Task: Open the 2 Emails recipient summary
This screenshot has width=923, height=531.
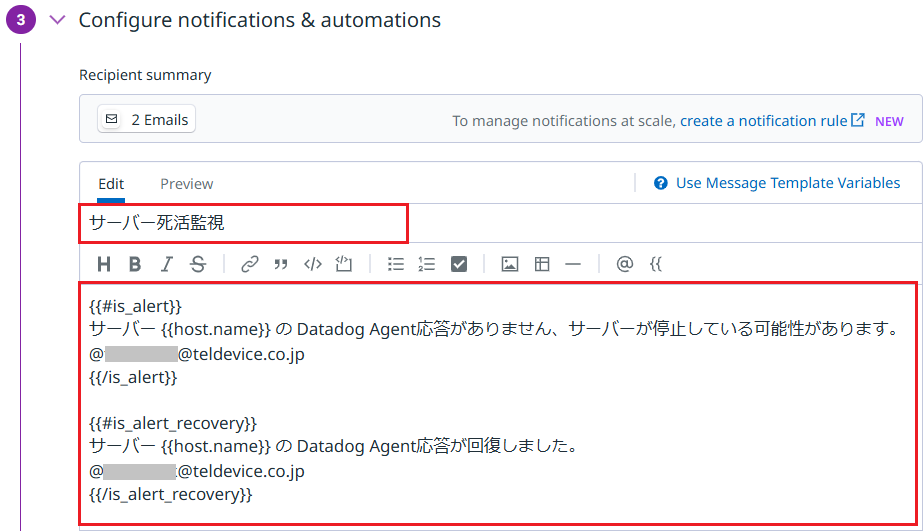Action: (147, 120)
